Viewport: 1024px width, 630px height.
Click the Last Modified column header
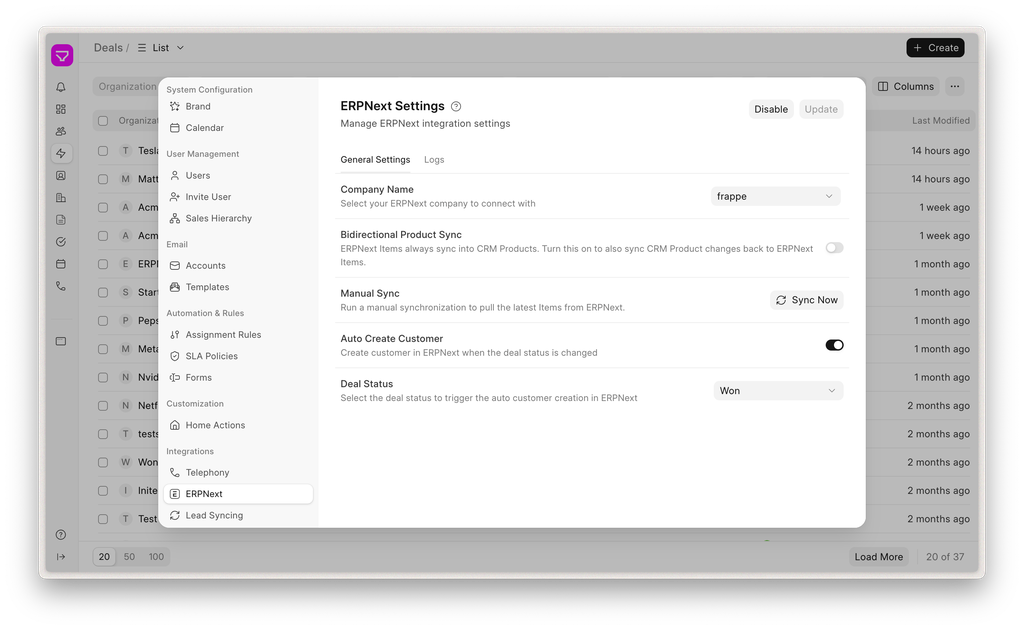click(x=940, y=121)
